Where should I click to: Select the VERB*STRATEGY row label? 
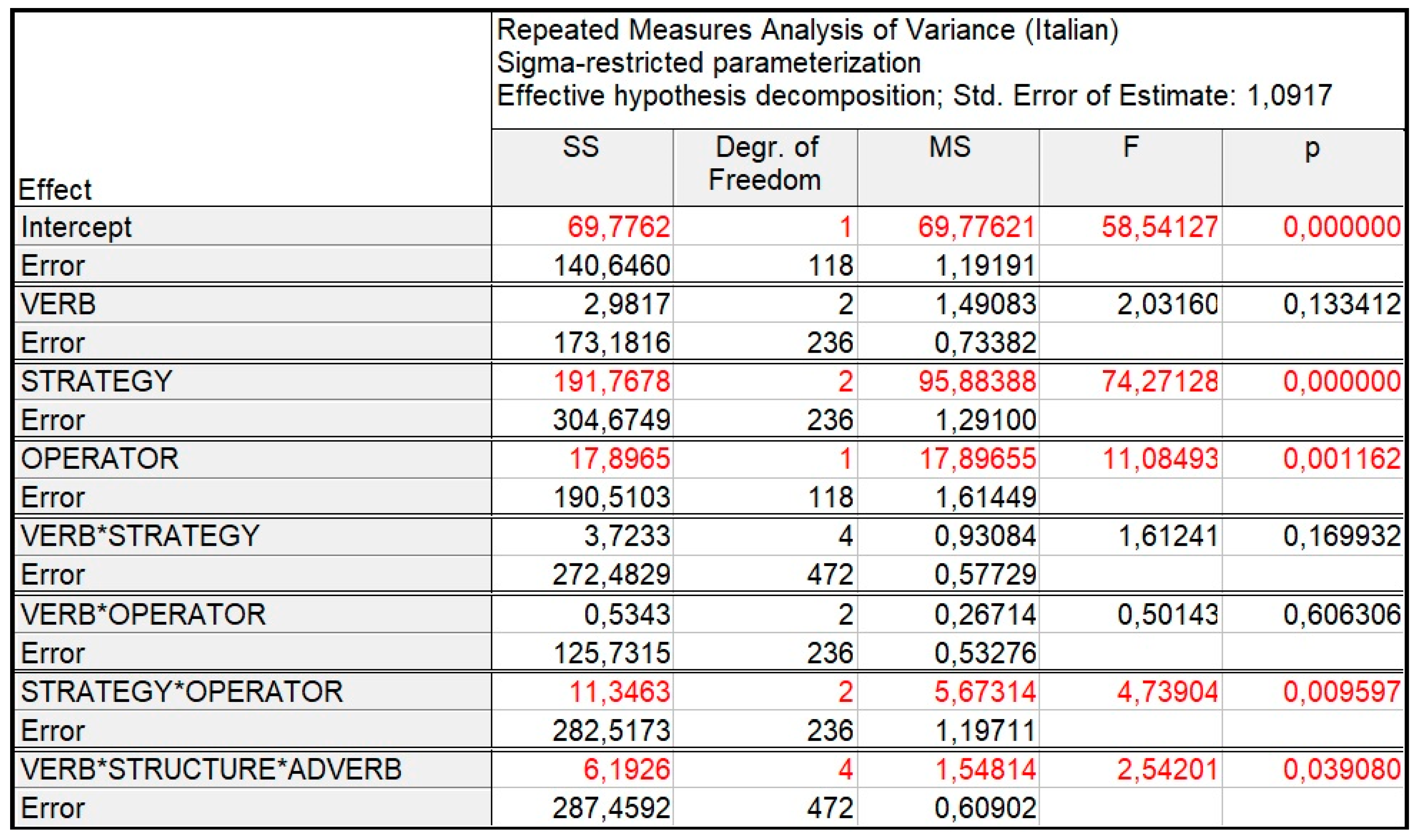coord(140,535)
